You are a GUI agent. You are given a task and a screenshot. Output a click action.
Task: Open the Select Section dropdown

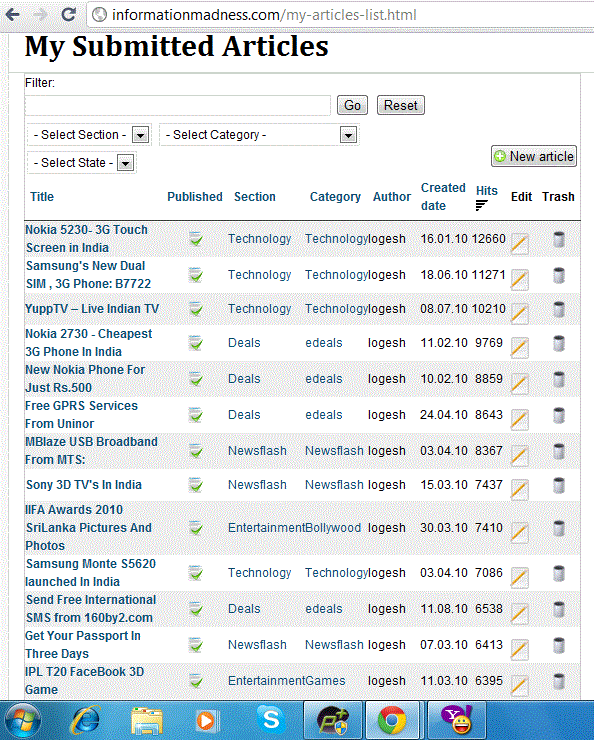(91, 135)
